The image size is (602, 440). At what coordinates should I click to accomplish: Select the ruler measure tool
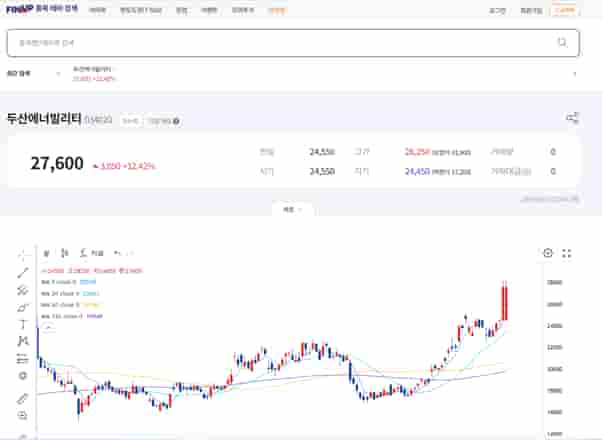pos(23,399)
